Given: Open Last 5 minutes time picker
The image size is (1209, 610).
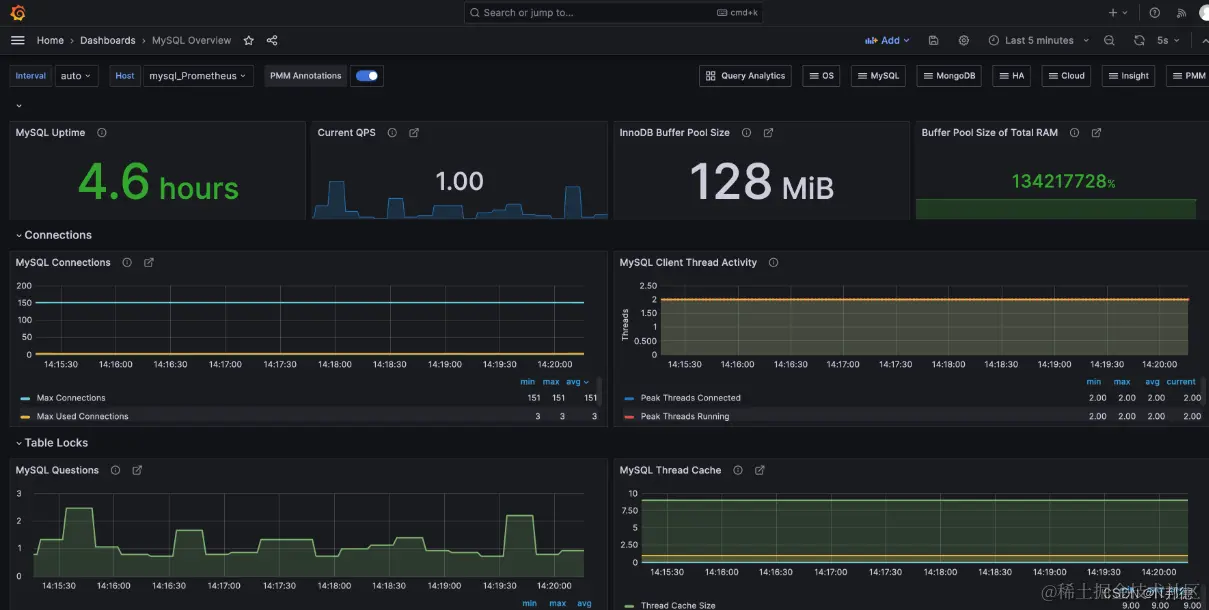Looking at the screenshot, I should (x=1032, y=40).
